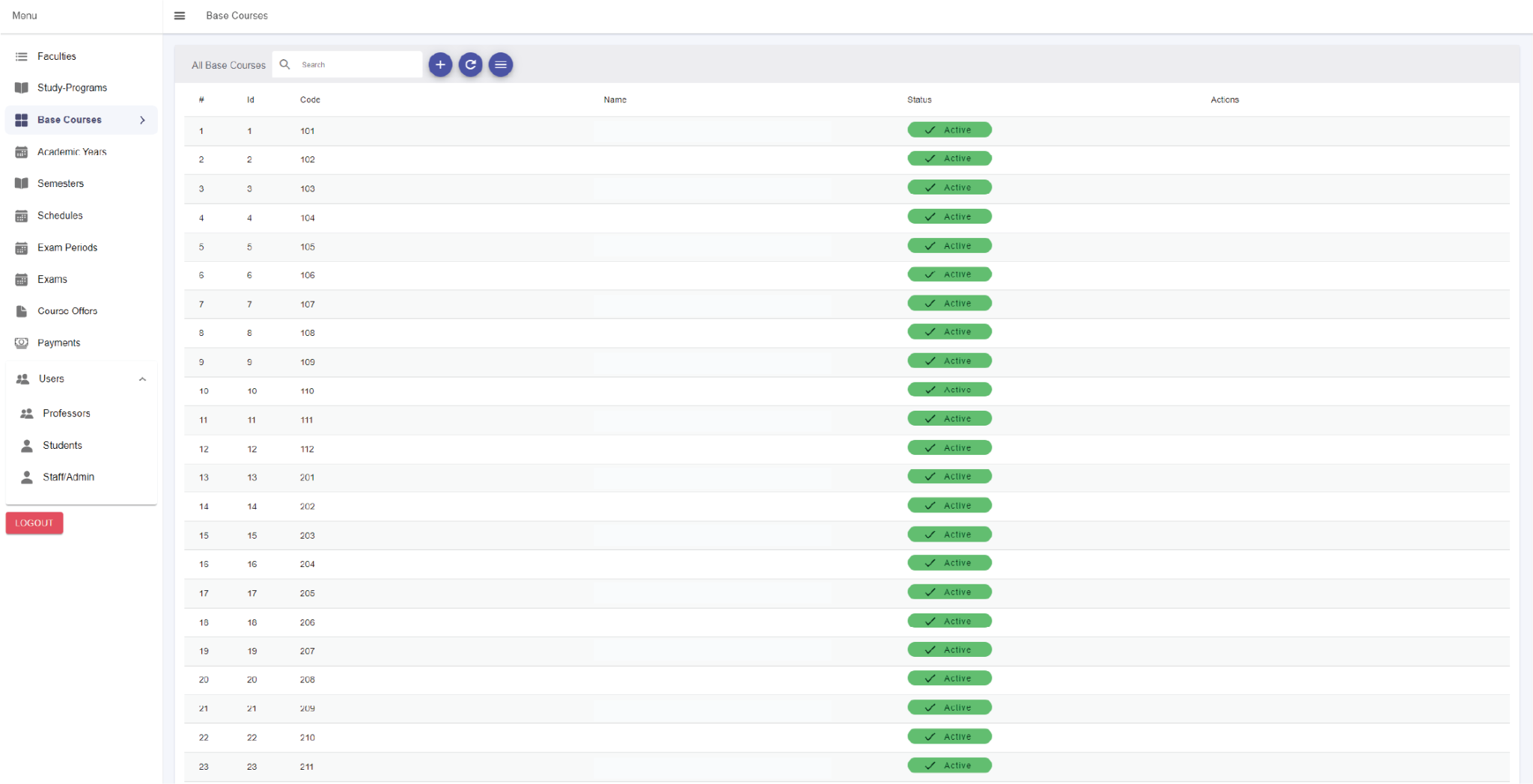The height and width of the screenshot is (784, 1533).
Task: Open the list options menu button
Action: tap(501, 65)
